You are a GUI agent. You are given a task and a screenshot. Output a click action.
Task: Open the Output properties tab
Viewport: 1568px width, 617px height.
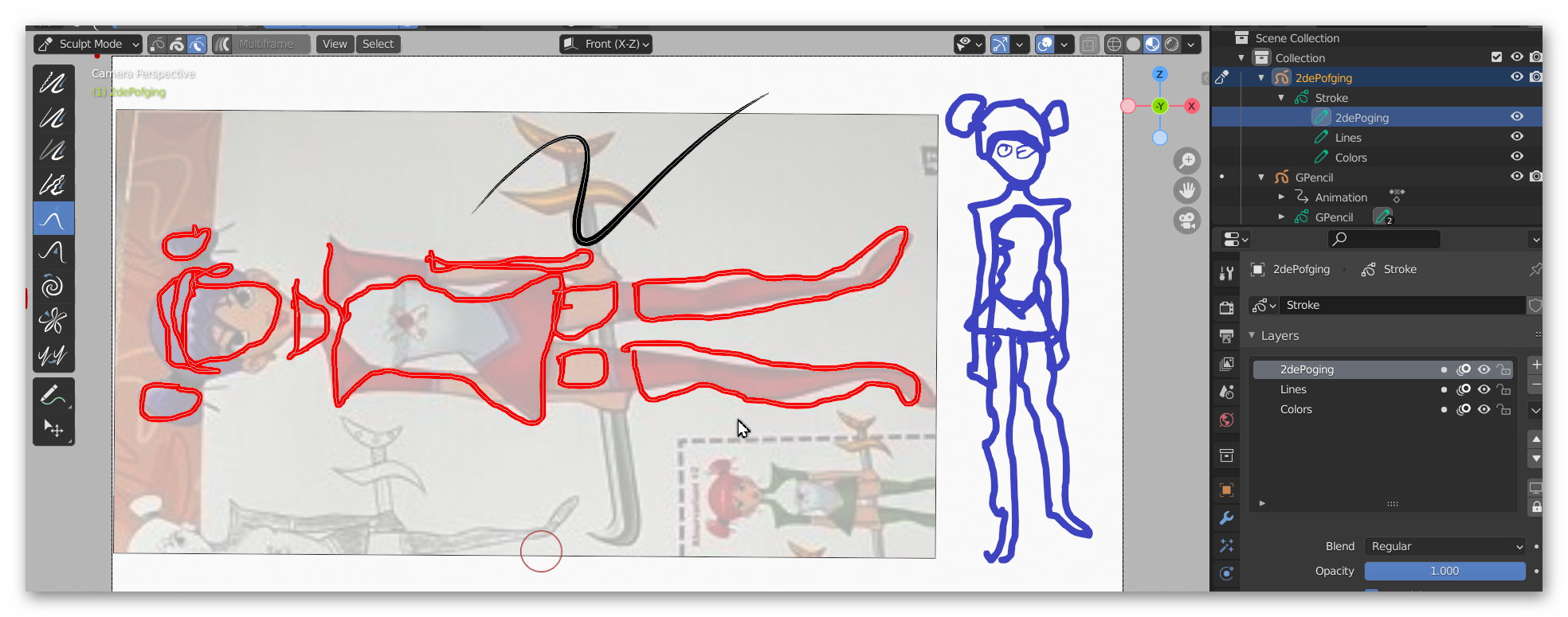pos(1226,336)
